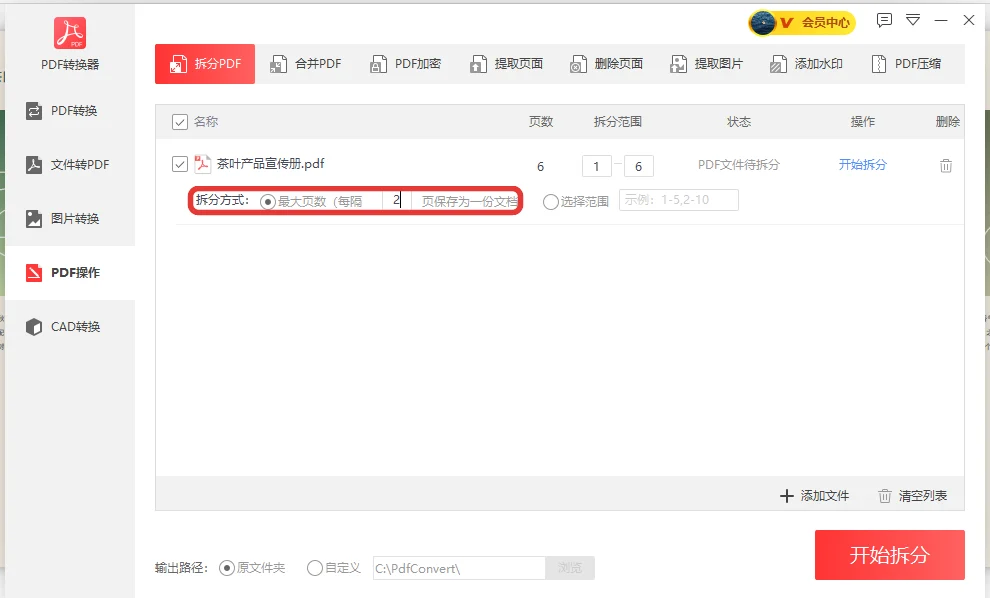Click the 状态 column header
Image resolution: width=990 pixels, height=598 pixels.
coord(739,122)
